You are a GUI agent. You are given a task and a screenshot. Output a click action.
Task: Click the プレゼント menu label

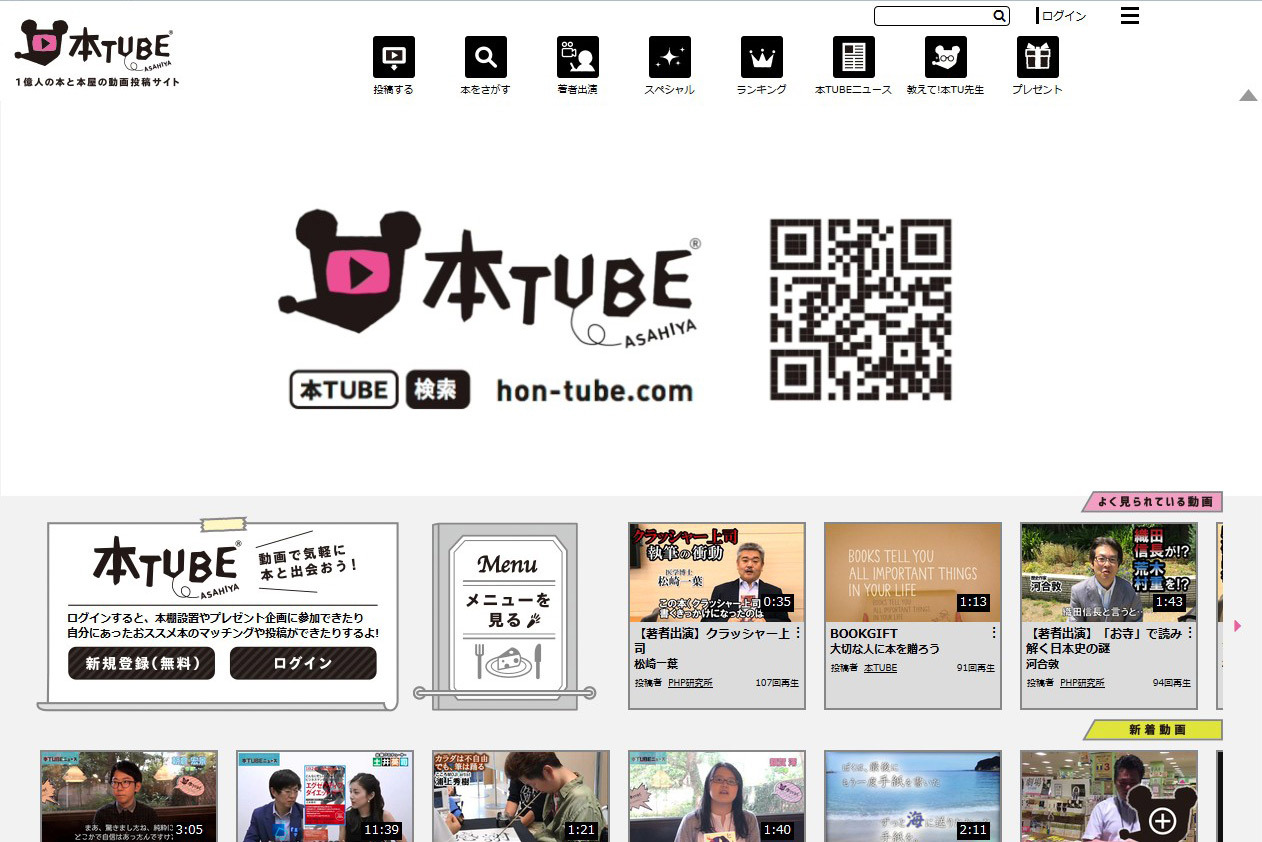(1038, 89)
